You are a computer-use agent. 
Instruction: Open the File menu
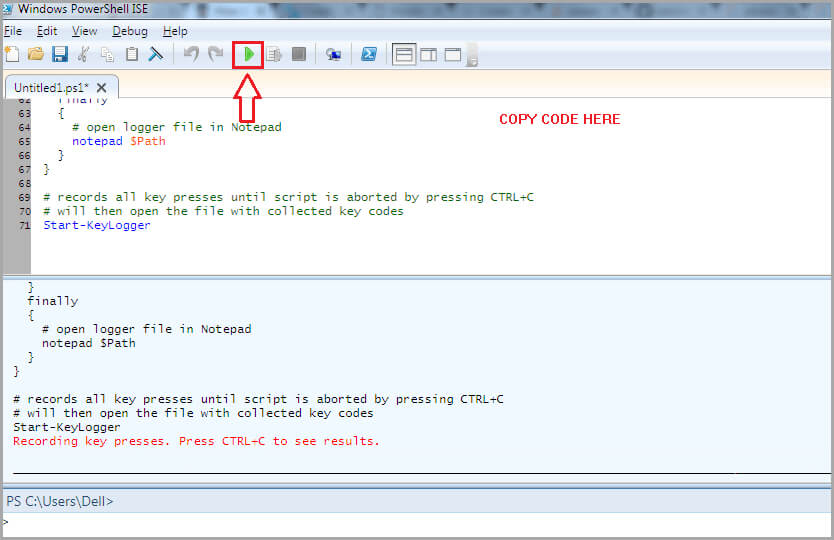(x=13, y=31)
